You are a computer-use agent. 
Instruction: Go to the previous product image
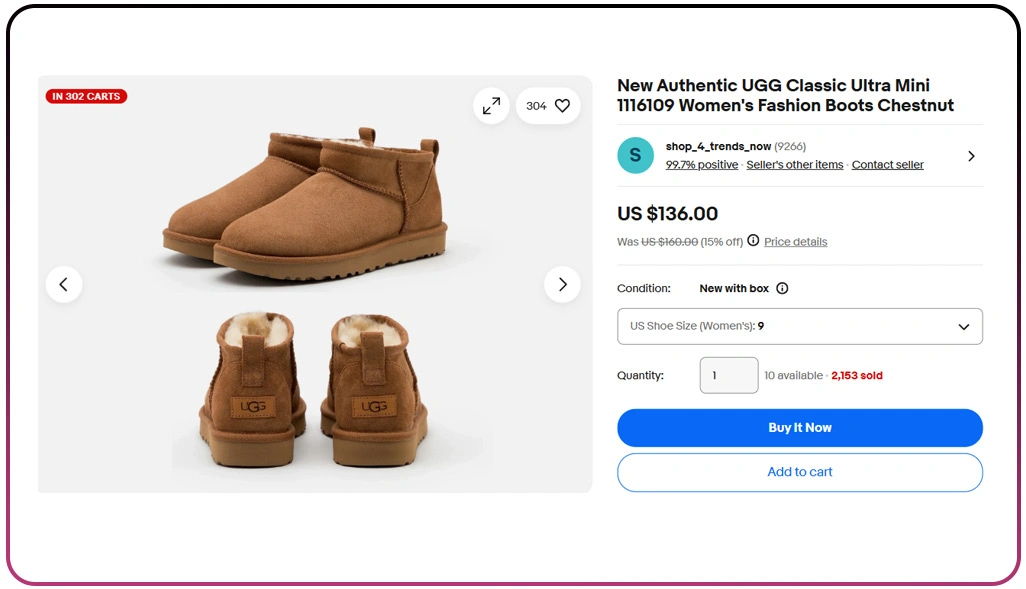pyautogui.click(x=63, y=284)
